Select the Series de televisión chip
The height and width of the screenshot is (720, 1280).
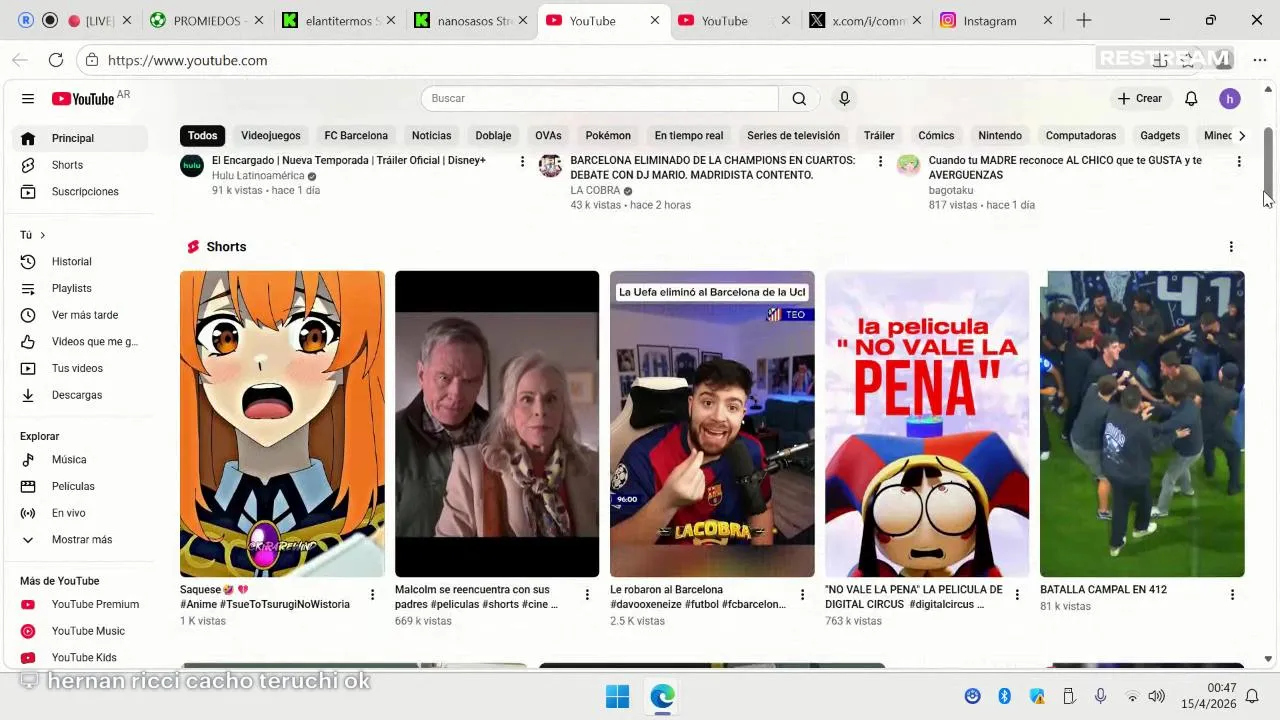pos(793,135)
